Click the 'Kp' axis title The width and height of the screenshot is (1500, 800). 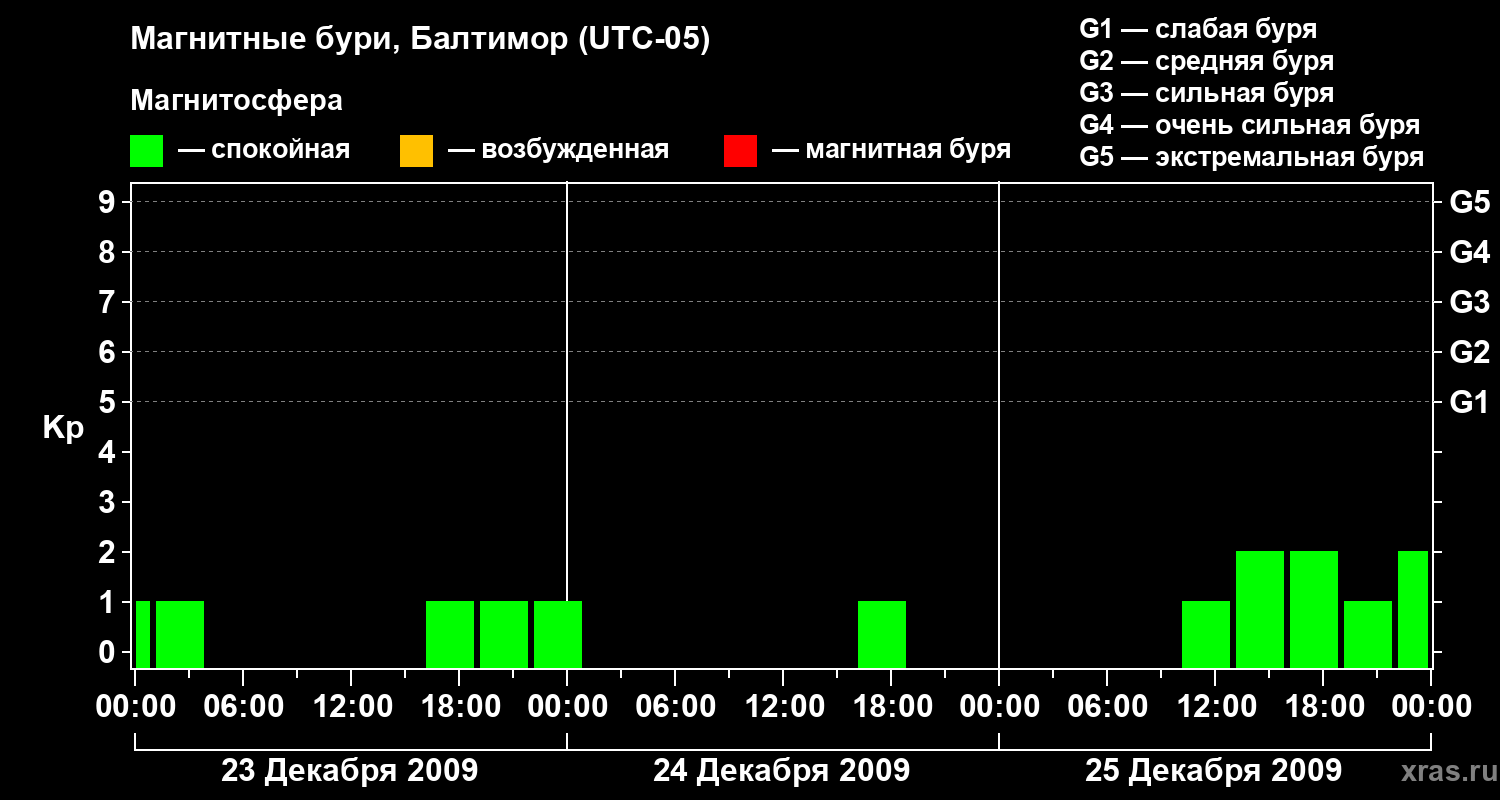coord(63,428)
